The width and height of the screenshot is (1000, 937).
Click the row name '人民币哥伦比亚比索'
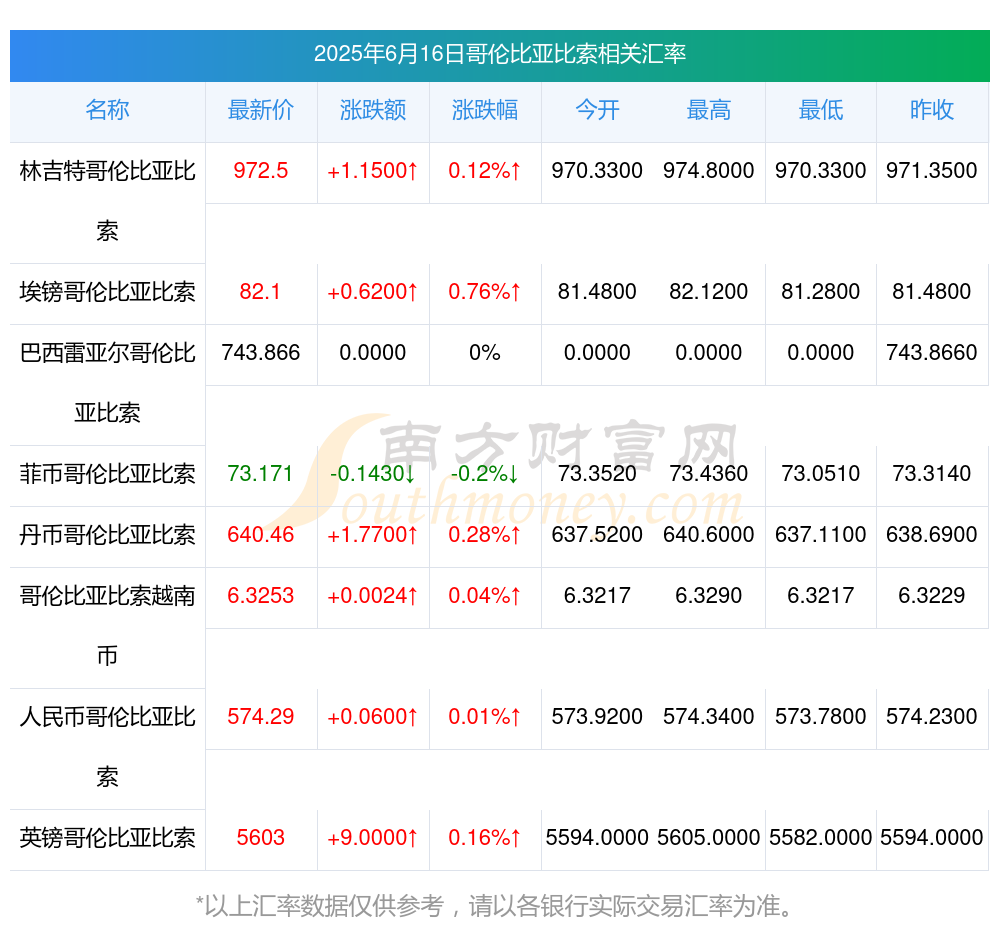107,747
